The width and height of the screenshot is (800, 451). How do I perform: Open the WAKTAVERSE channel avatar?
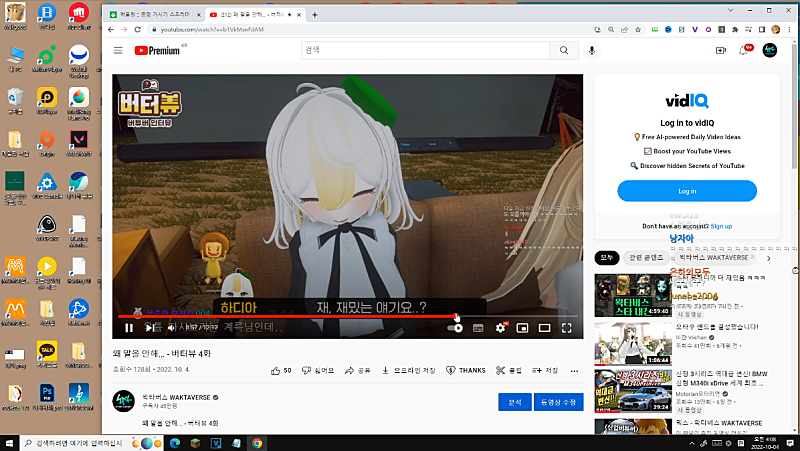[x=123, y=401]
